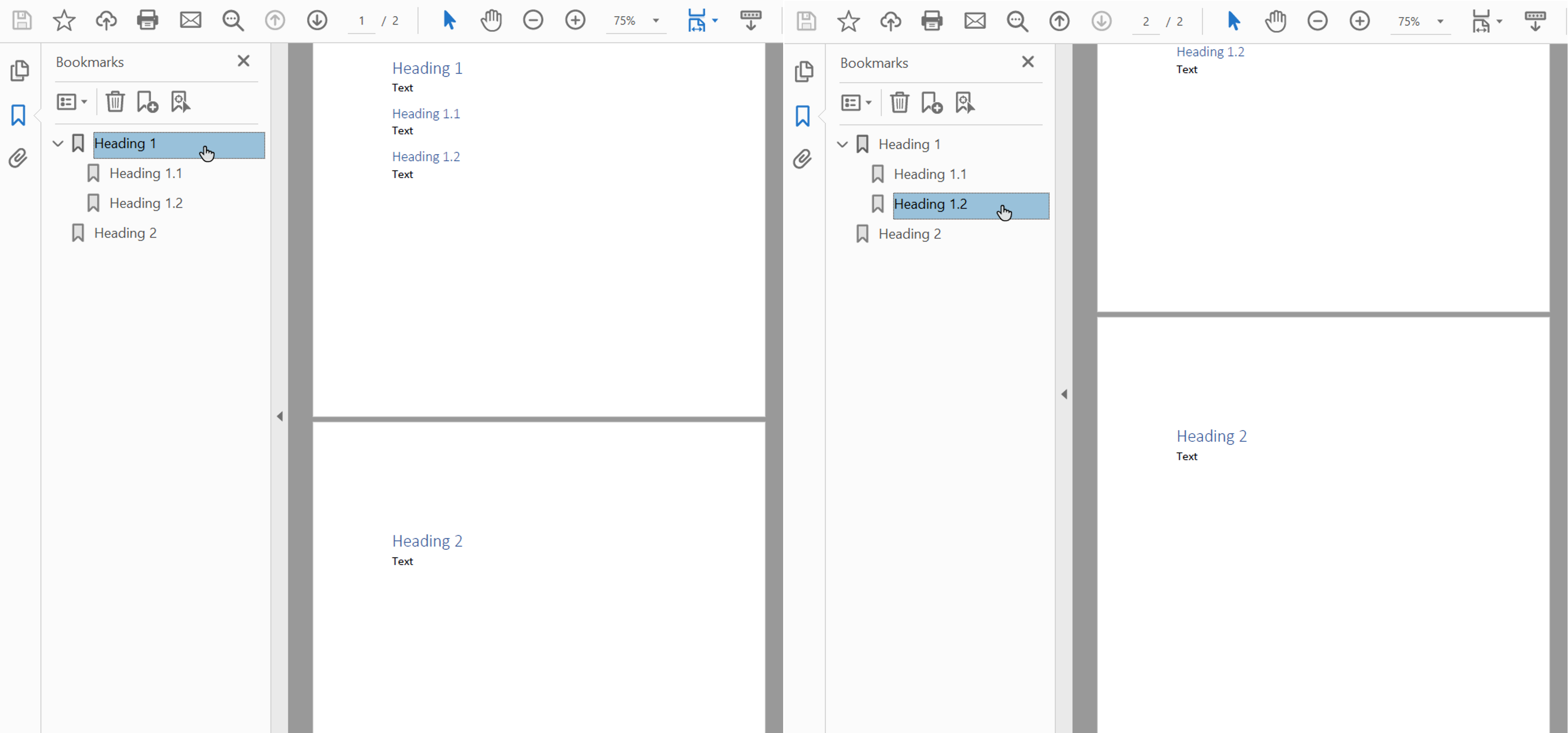Delete the selected bookmark with the trash icon
Screen dimensions: 1568x733
115,102
